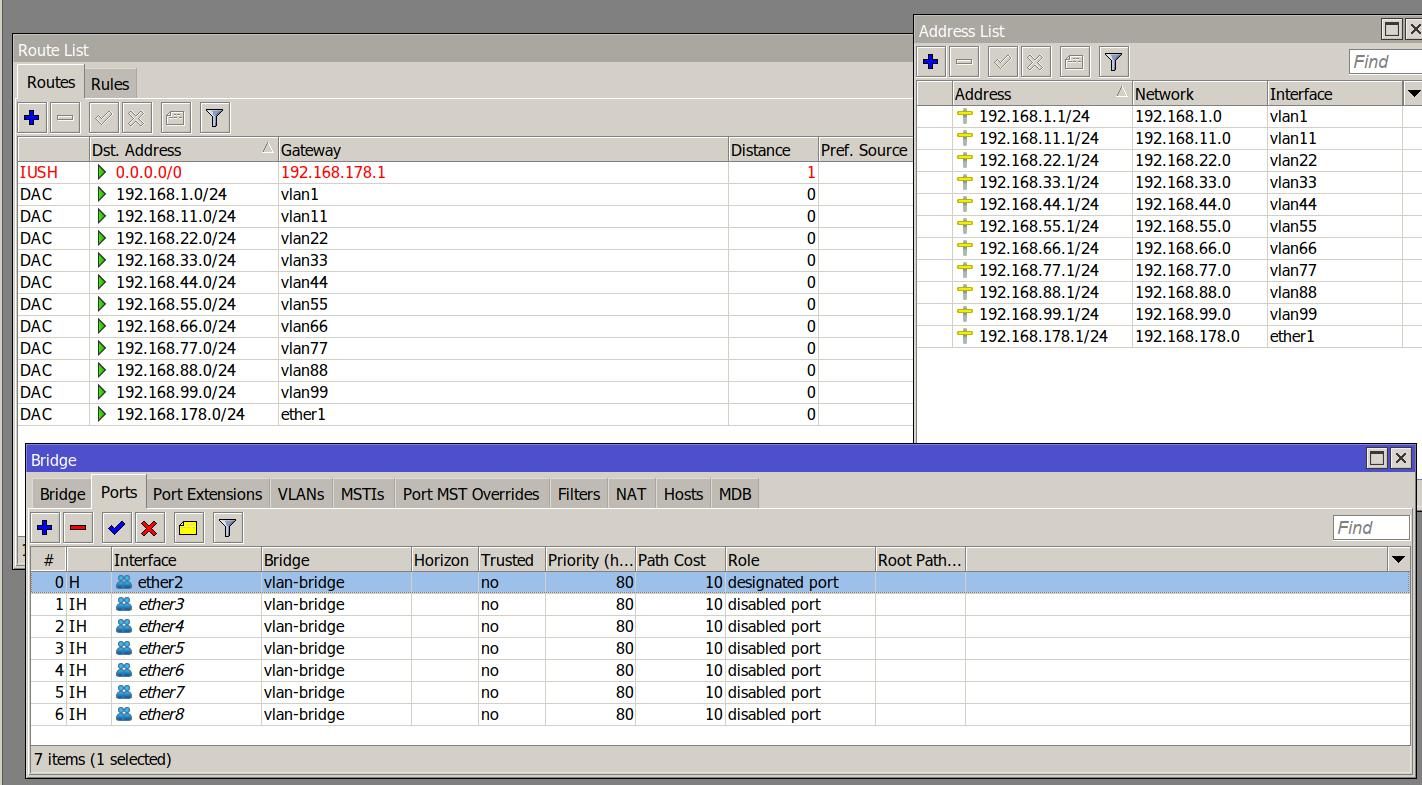Open MDB tab in Bridge window
Screen dimensions: 1422x785
point(735,494)
